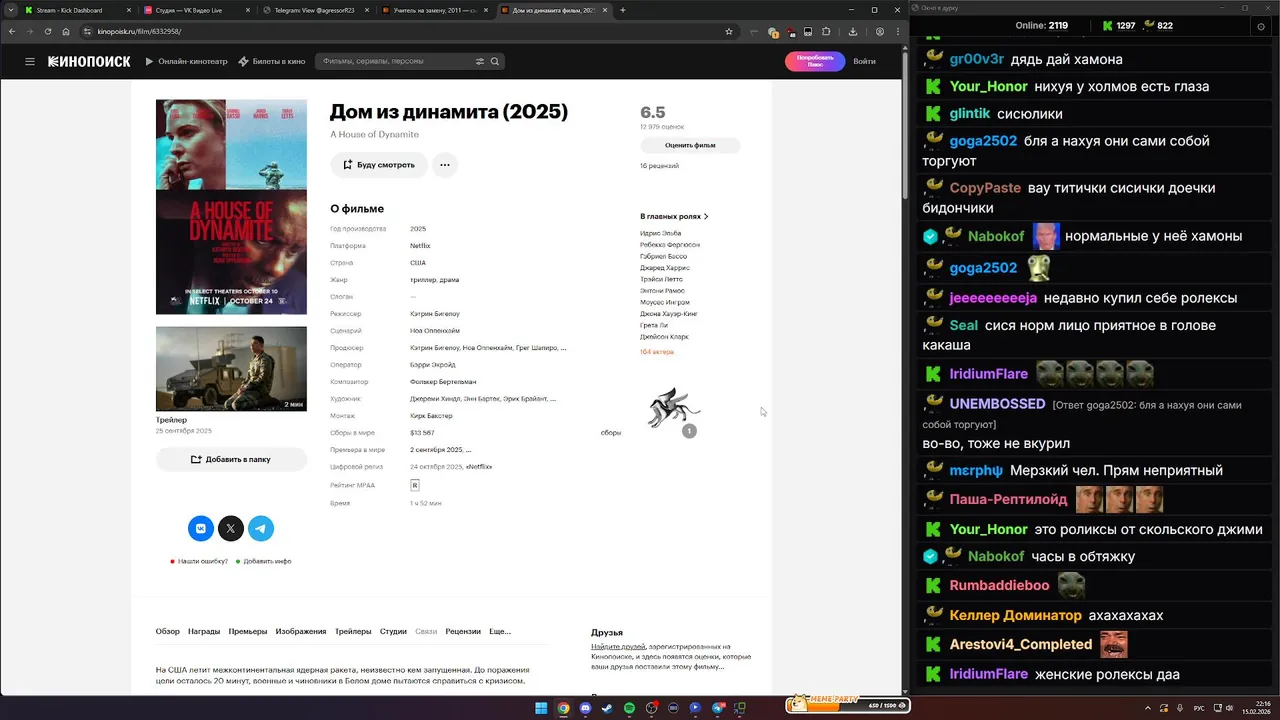Switch to the Telegram View browser tab
This screenshot has height=720, width=1280.
click(315, 10)
